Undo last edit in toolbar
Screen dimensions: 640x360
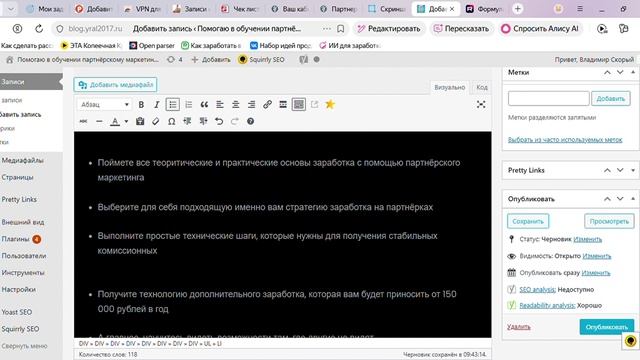[x=219, y=121]
